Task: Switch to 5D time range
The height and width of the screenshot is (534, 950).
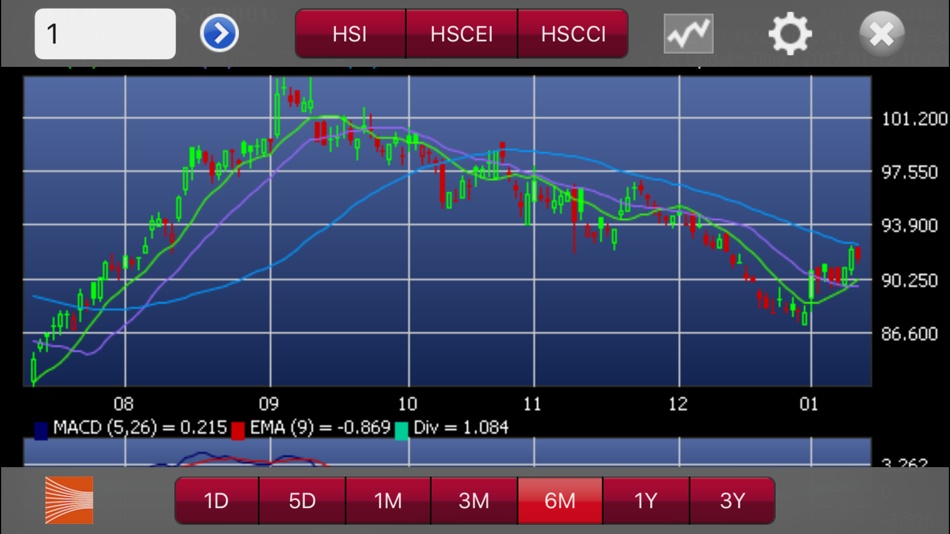Action: 302,501
